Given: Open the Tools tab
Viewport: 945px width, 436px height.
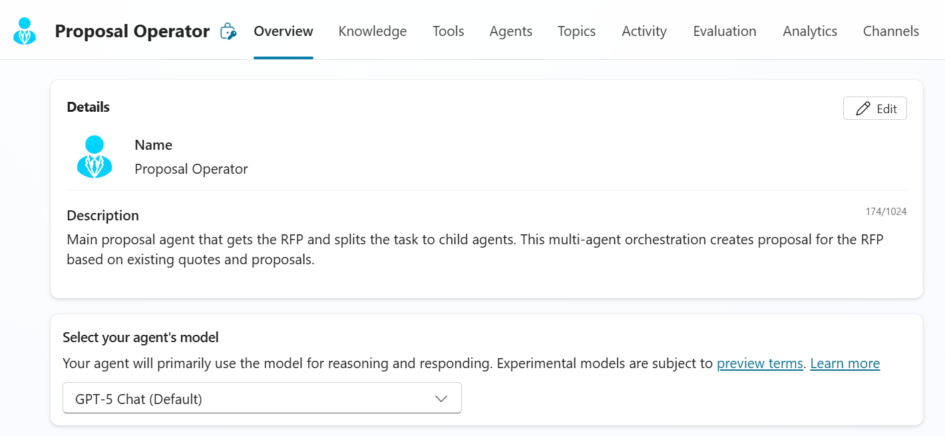Looking at the screenshot, I should [x=448, y=31].
